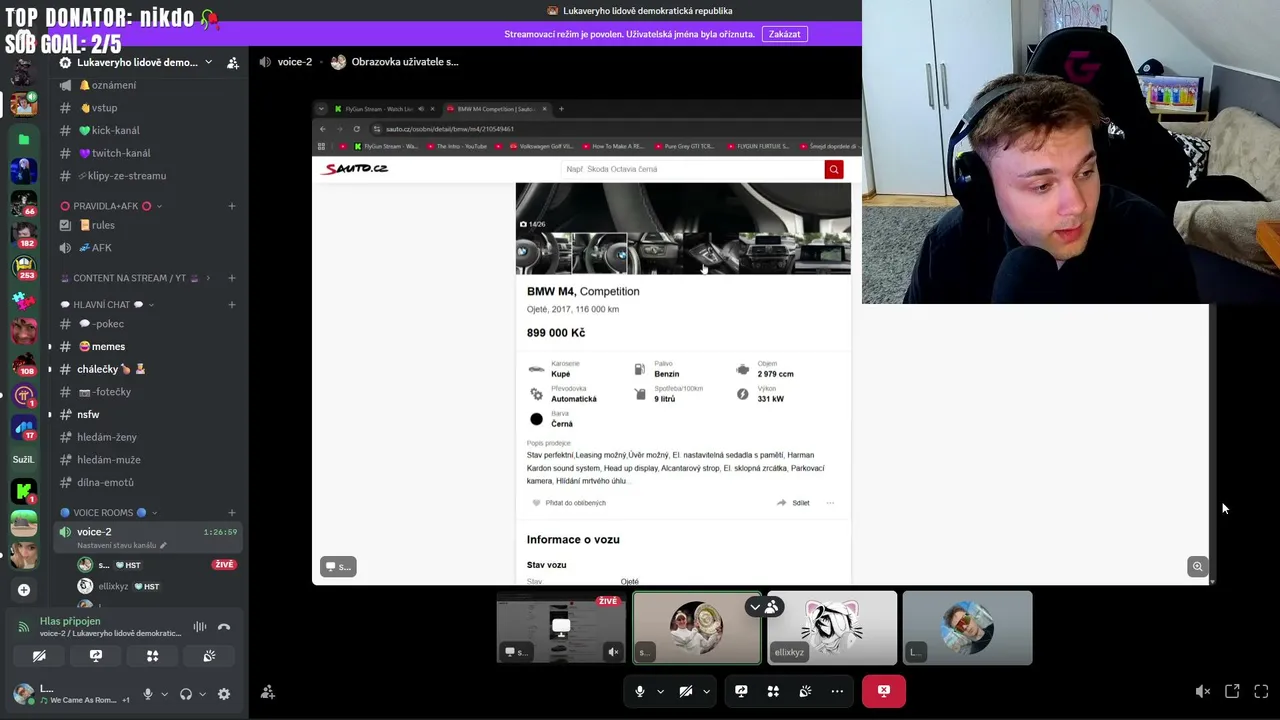1280x720 pixels.
Task: Open activities from the voice panel
Action: (x=152, y=656)
